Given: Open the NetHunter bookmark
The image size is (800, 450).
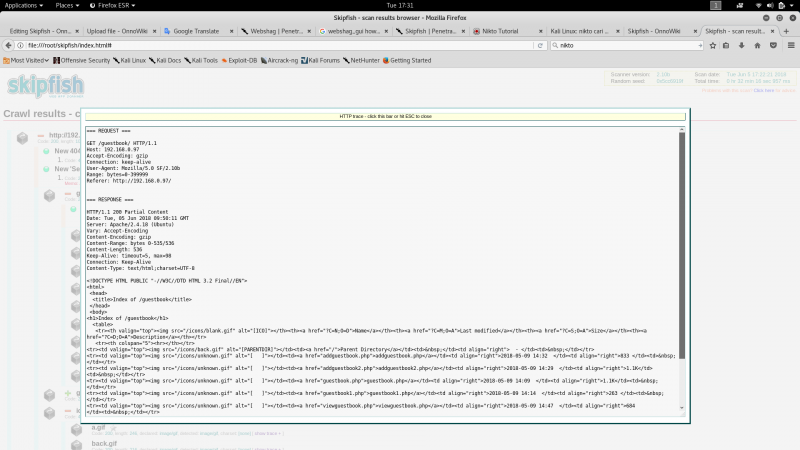Looking at the screenshot, I should (361, 60).
